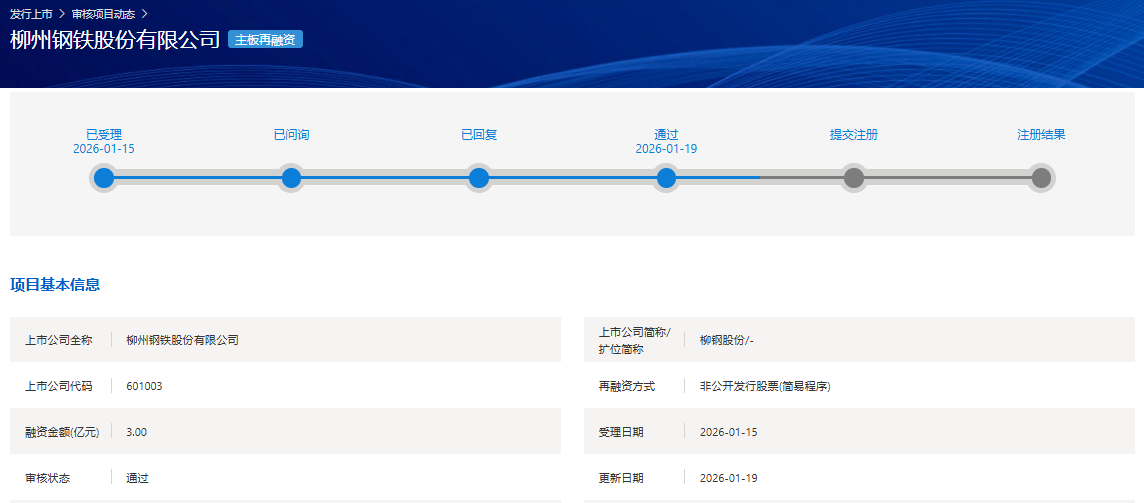Screen dimensions: 1144x503
Task: Click the grey 注册结果 node circle
Action: click(1041, 178)
